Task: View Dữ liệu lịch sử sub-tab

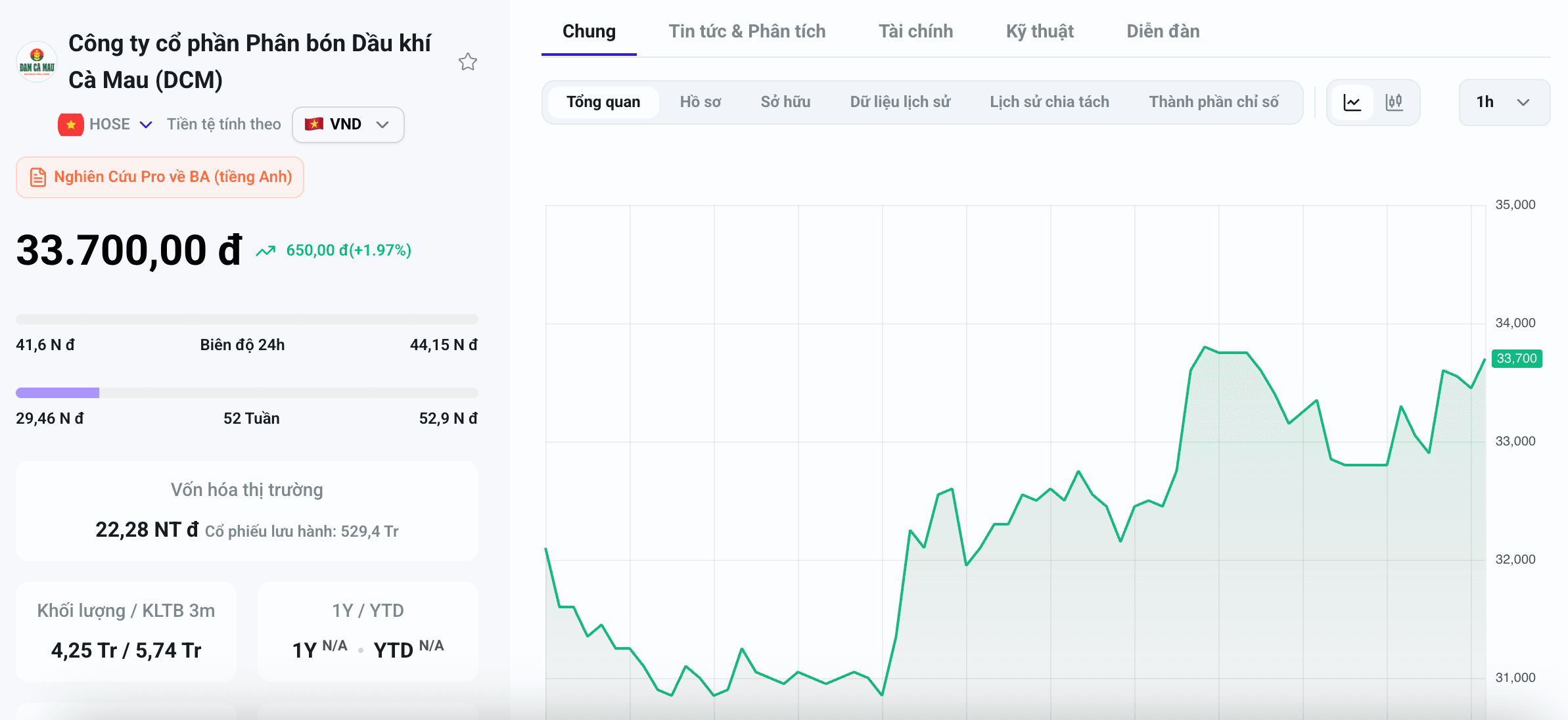Action: click(900, 102)
